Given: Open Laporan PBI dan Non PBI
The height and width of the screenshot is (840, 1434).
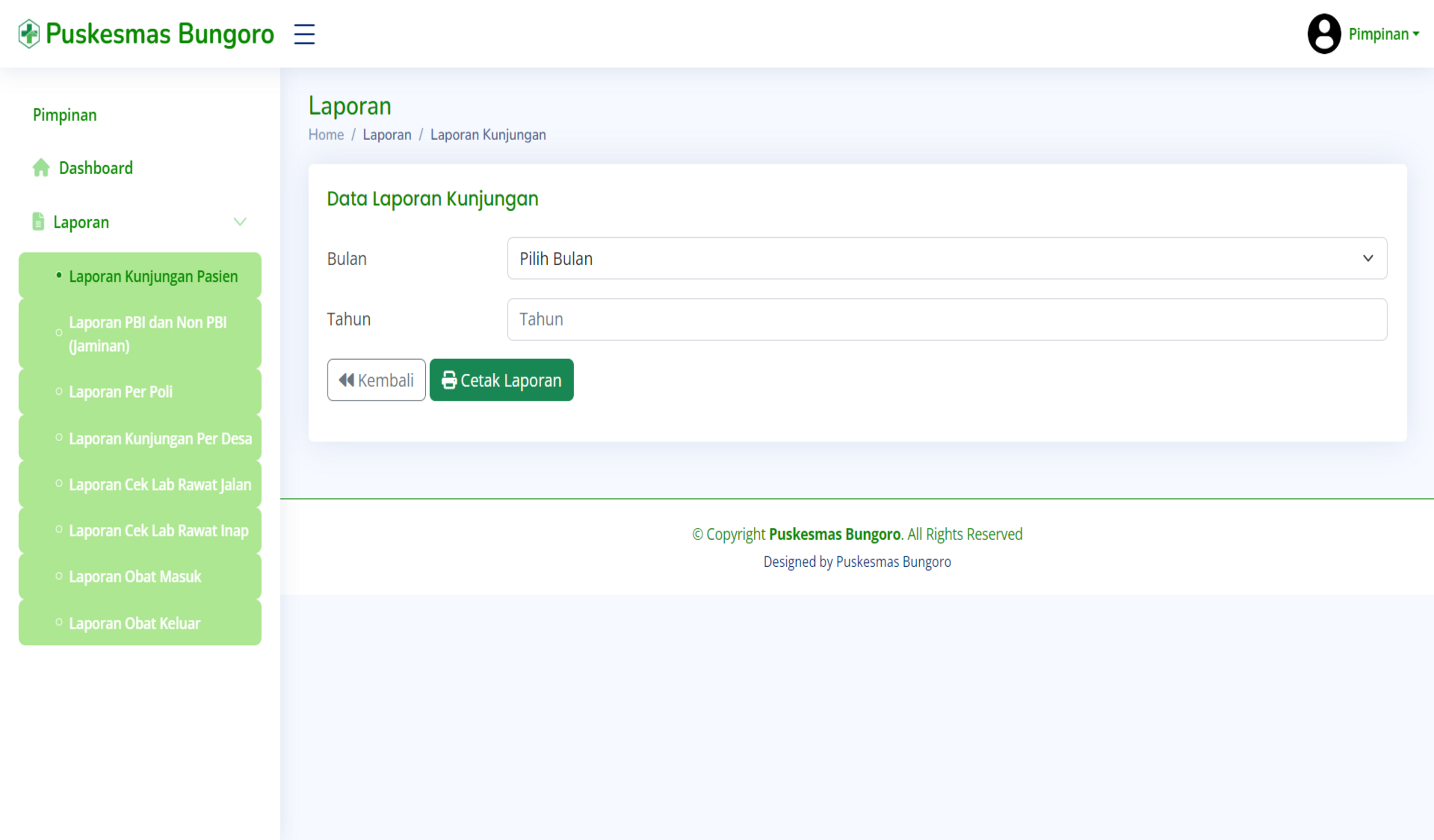Looking at the screenshot, I should tap(147, 334).
